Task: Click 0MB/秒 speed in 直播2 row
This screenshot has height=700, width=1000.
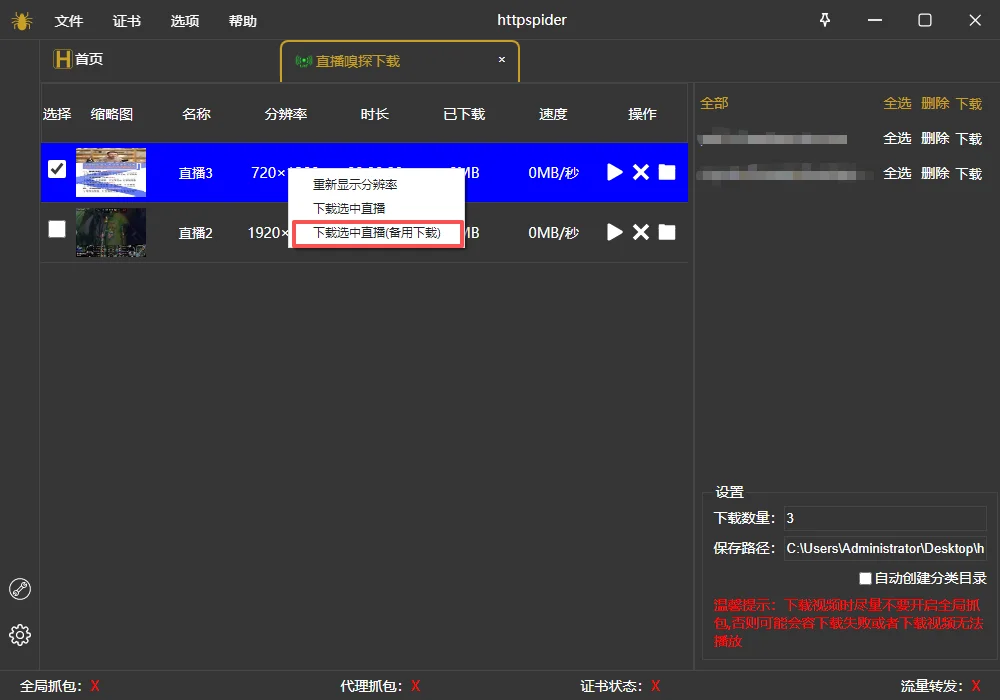Action: click(554, 233)
